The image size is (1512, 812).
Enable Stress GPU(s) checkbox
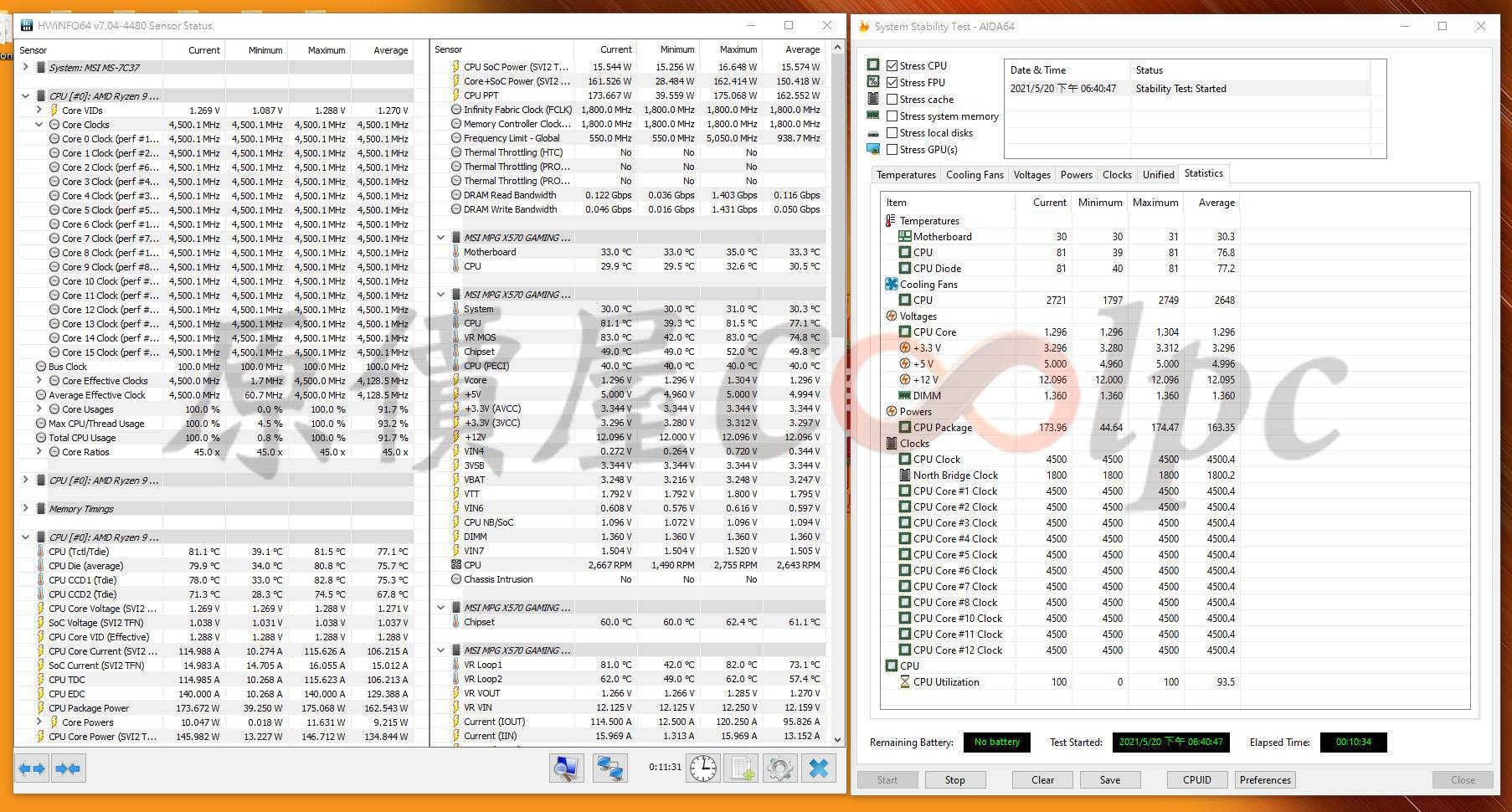pyautogui.click(x=892, y=149)
